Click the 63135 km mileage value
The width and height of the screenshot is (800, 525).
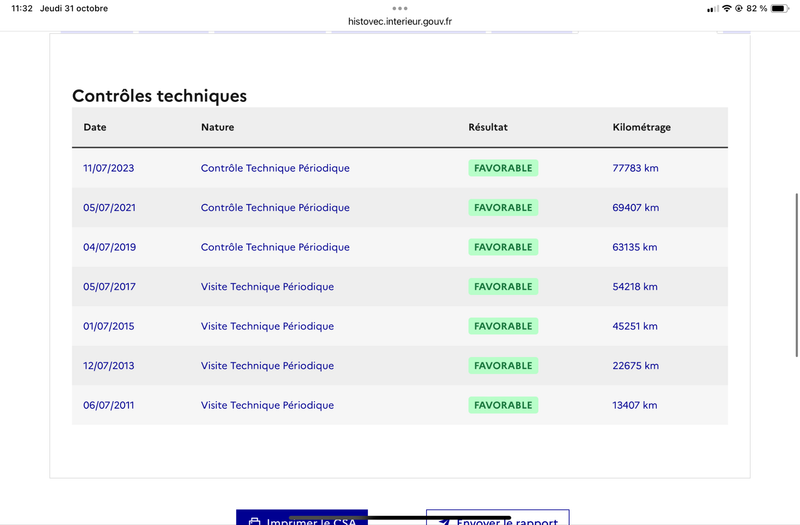(635, 247)
